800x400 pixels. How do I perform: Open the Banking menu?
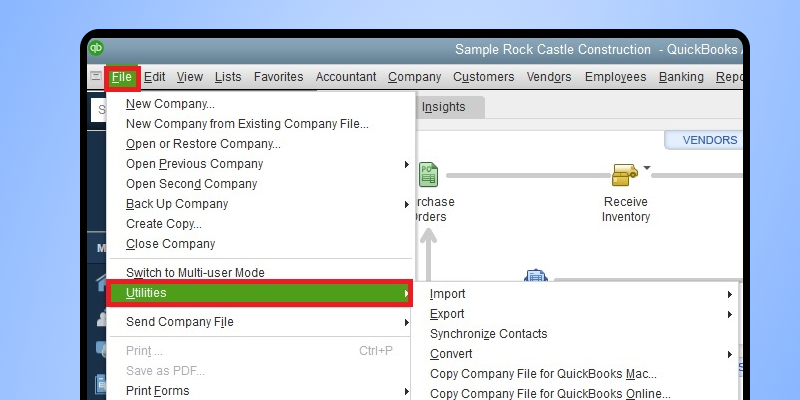[681, 77]
